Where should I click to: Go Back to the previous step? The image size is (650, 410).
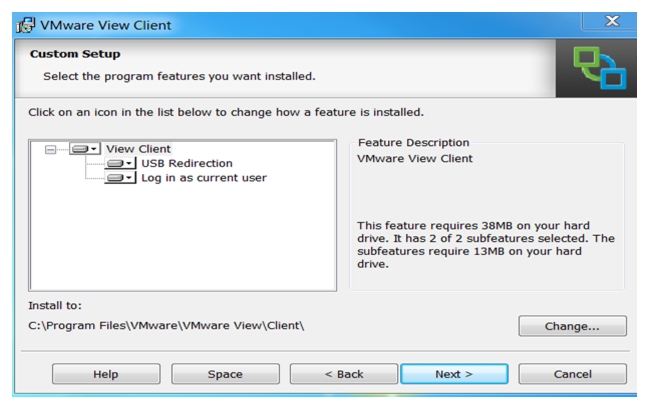tap(344, 374)
